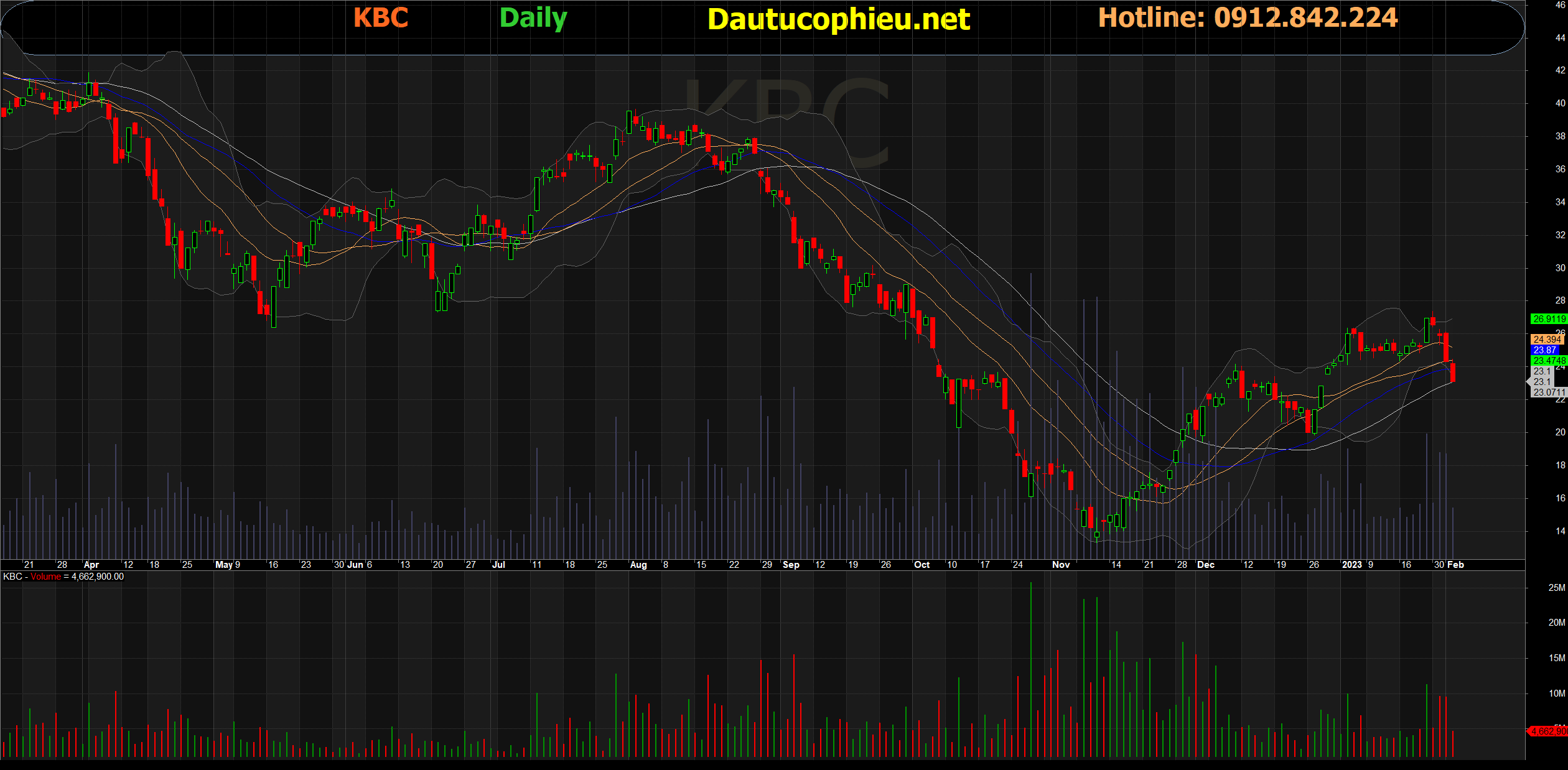Click the Nov month marker on timeline

click(1061, 565)
